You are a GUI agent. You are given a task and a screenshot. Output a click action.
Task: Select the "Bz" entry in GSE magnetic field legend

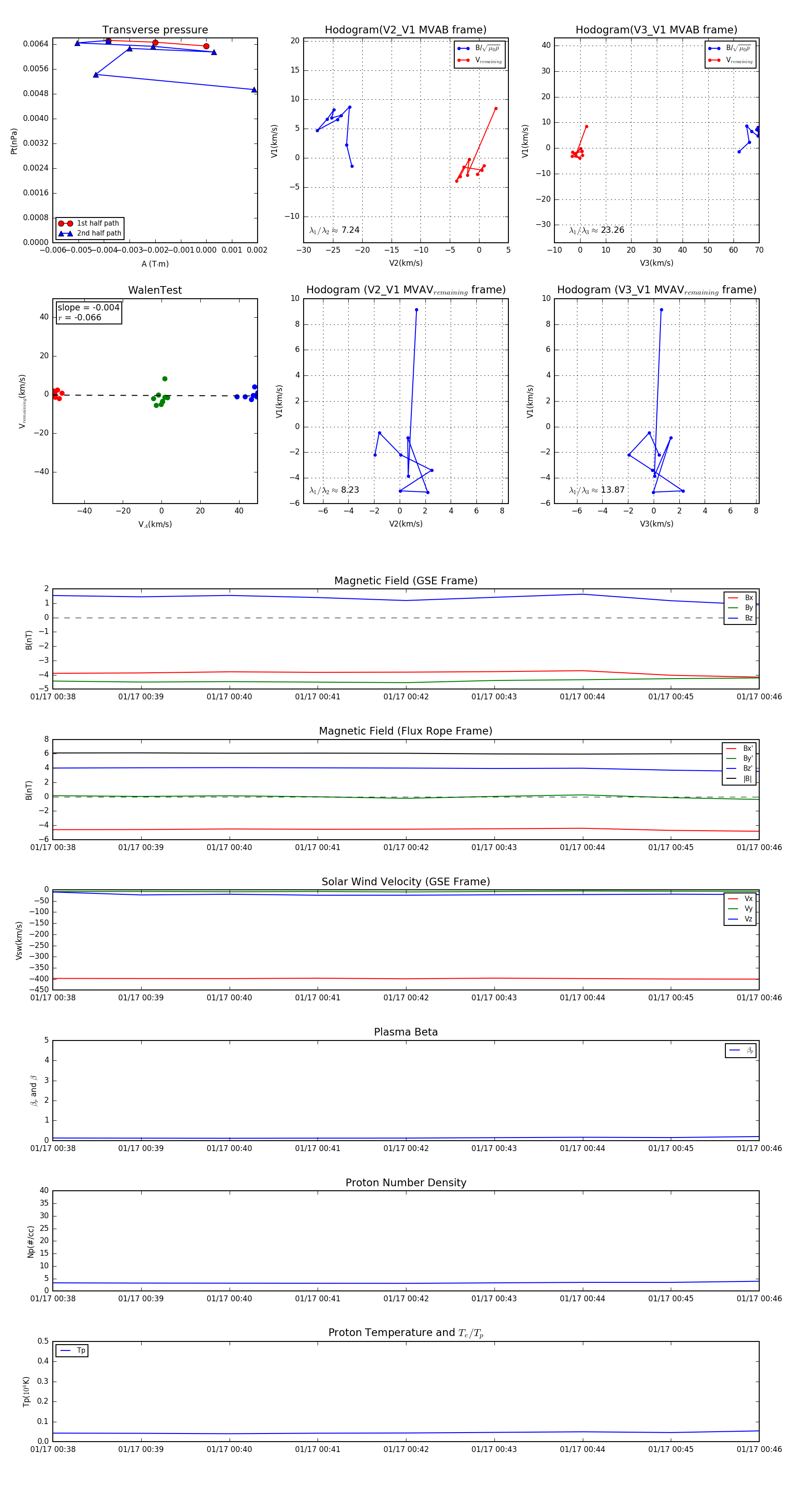(740, 618)
